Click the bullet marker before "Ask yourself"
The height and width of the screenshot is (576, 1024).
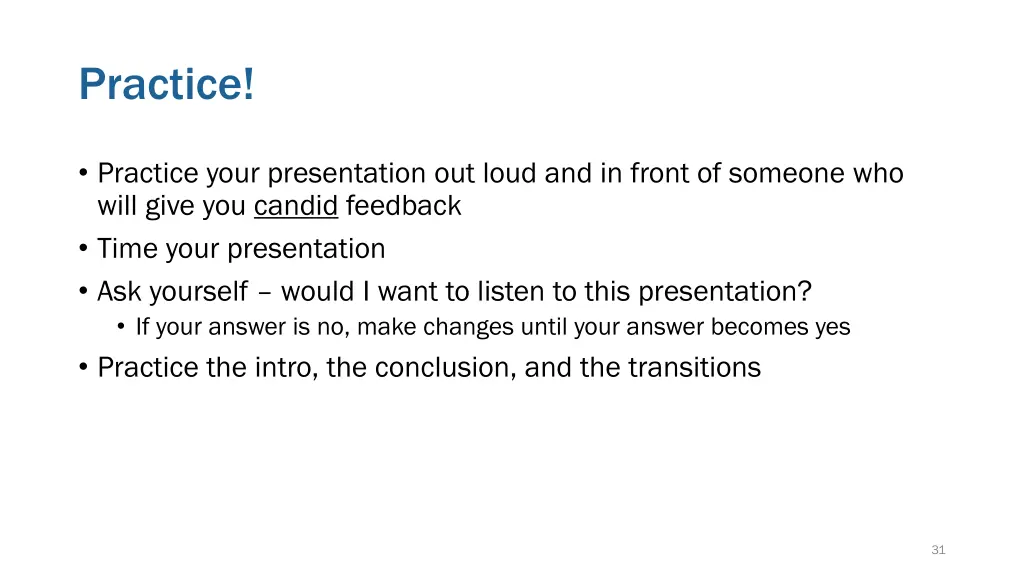click(83, 291)
